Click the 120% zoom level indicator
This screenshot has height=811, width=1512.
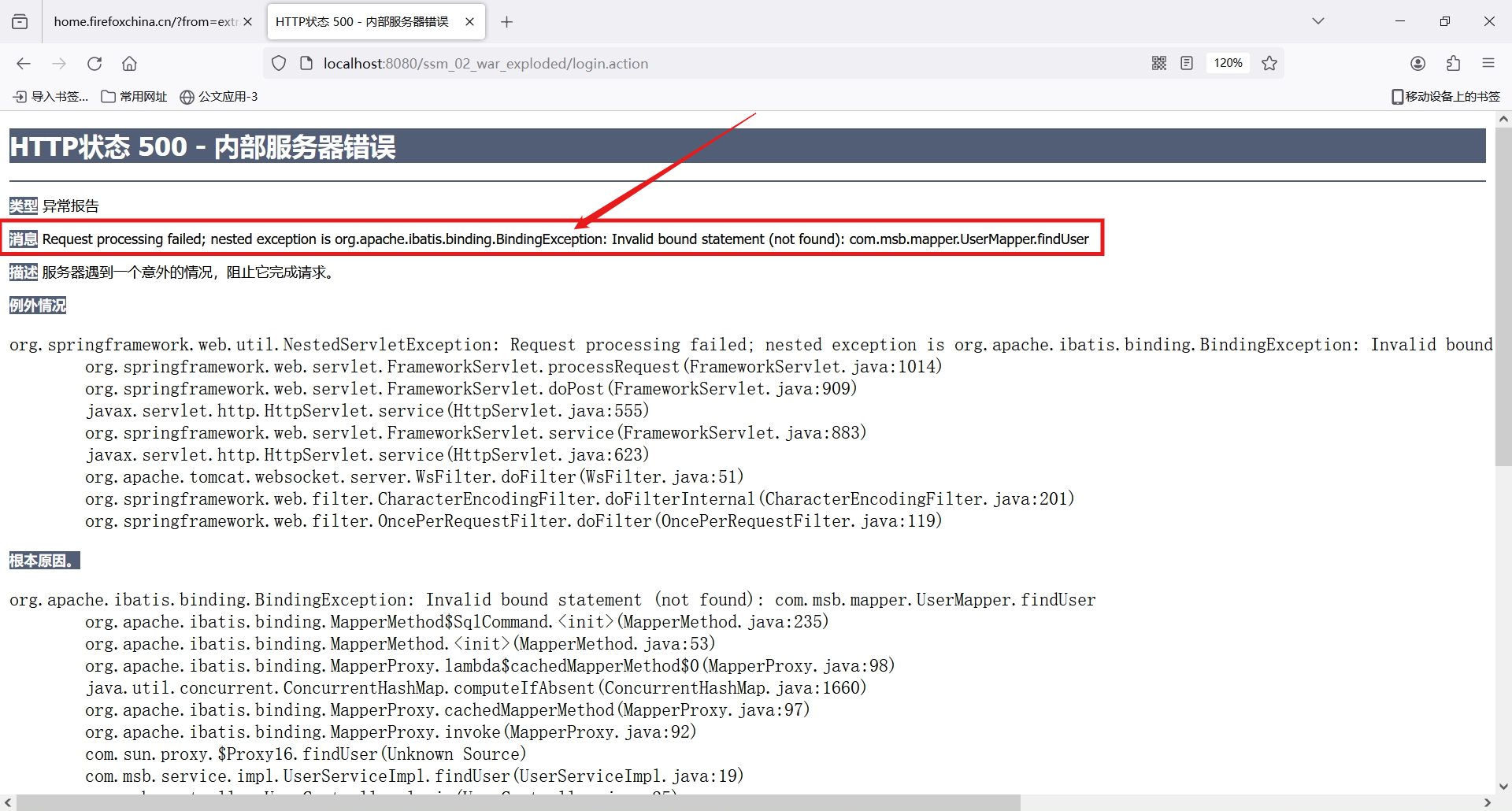(1228, 63)
